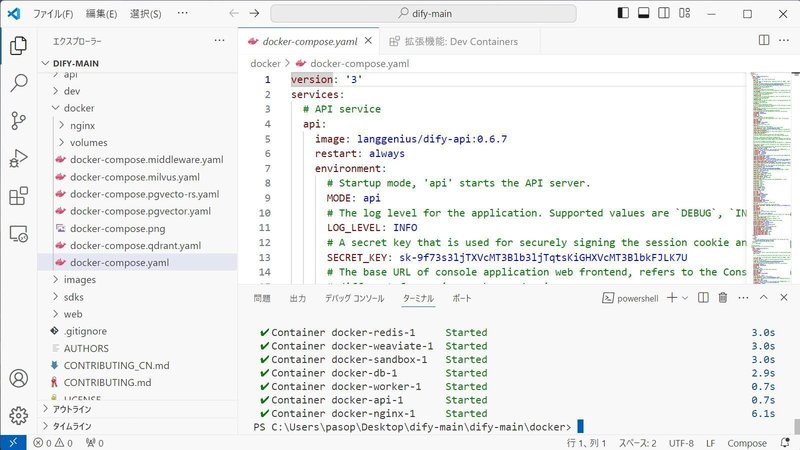
Task: Close the docker-compose.yaml tab
Action: click(368, 41)
